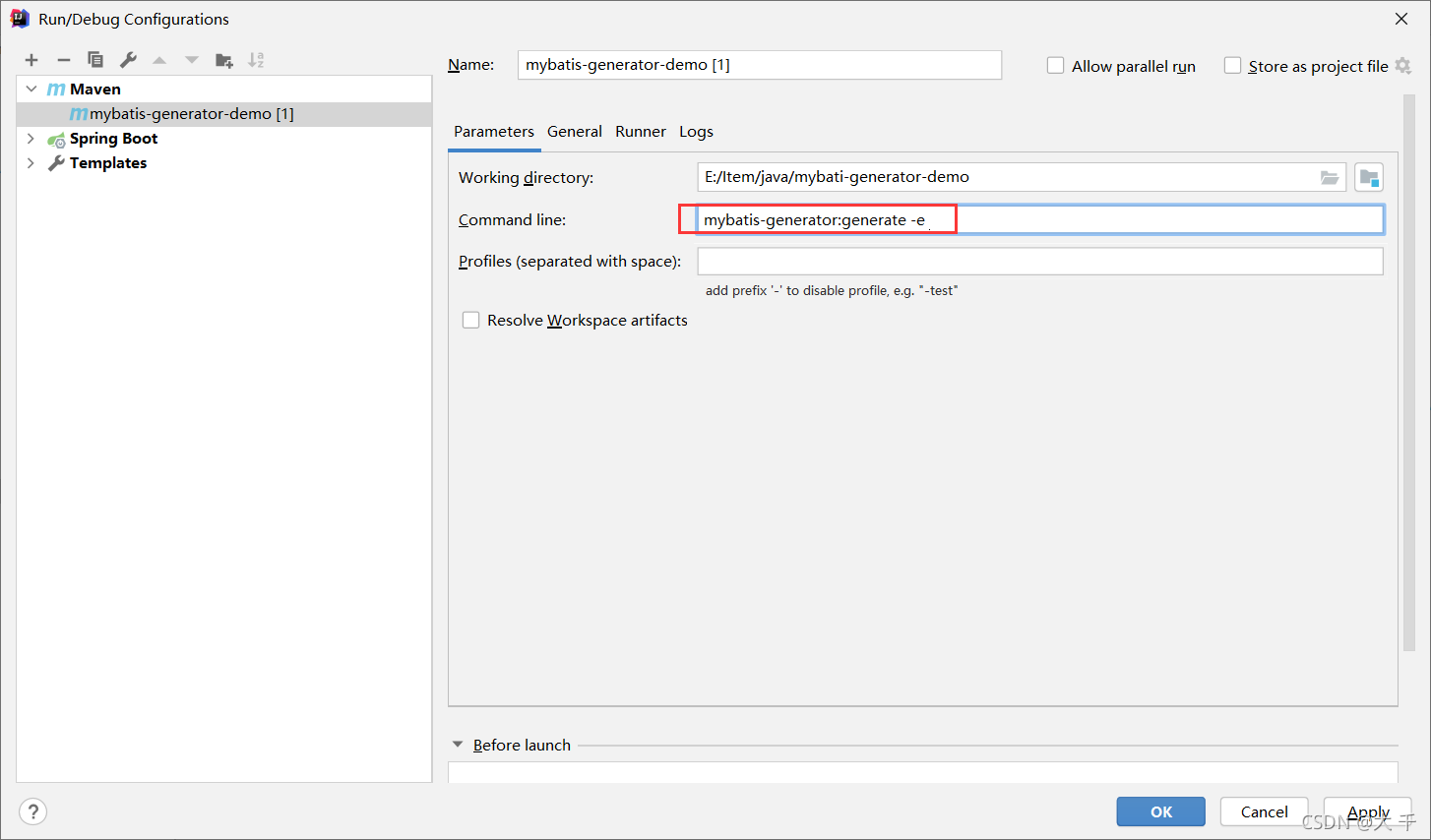Confirm with the OK button

1161,811
